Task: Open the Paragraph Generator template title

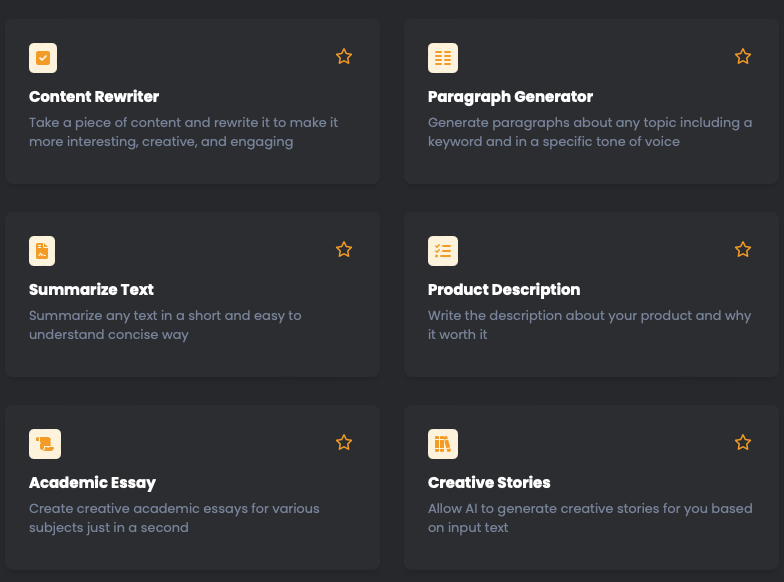Action: point(510,97)
